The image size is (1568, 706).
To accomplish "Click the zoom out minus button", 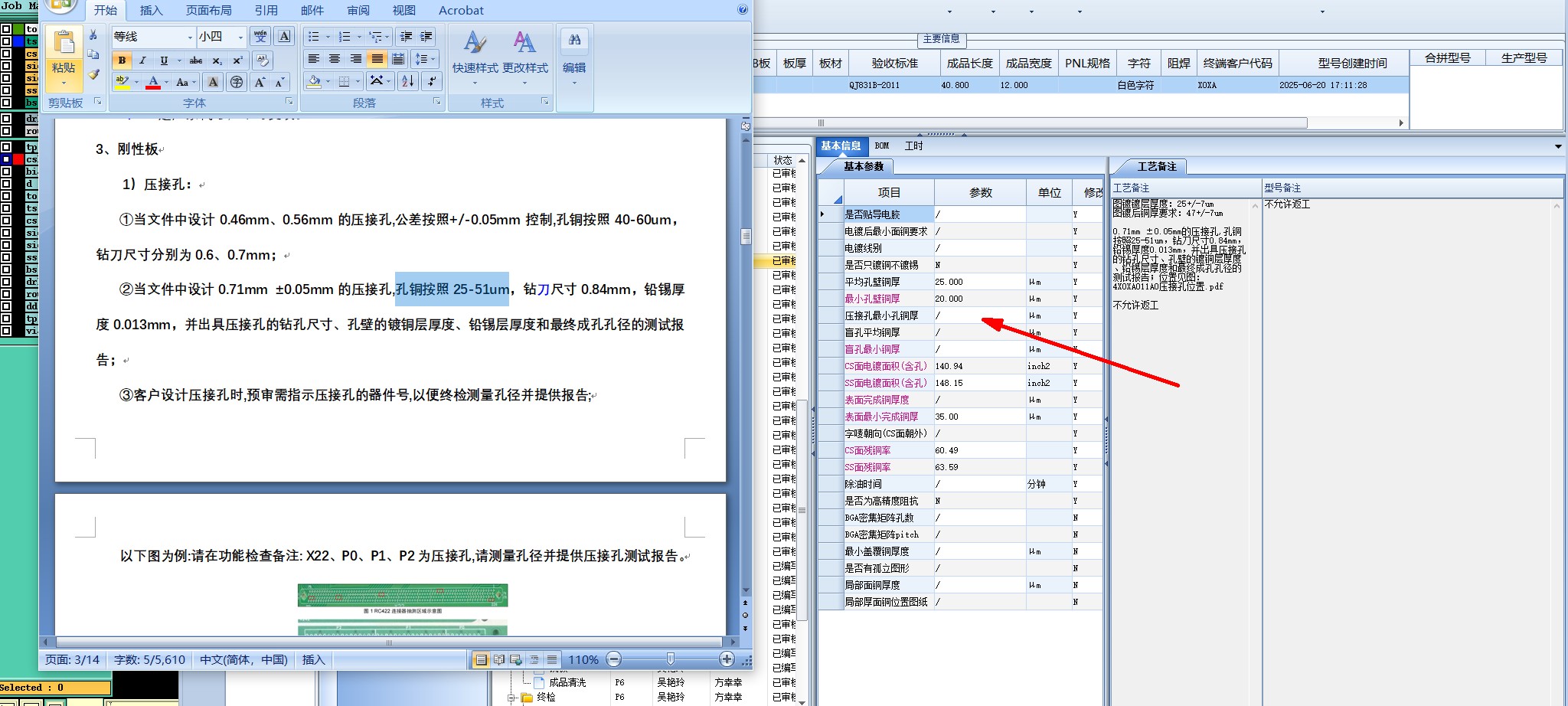I will point(613,659).
